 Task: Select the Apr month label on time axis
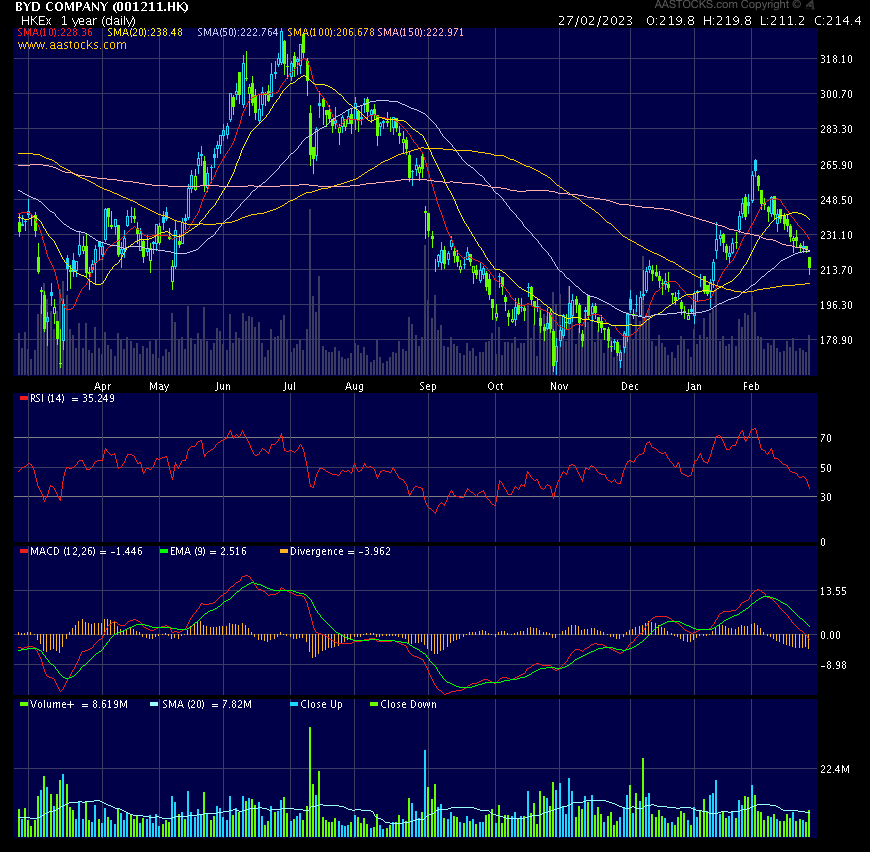click(x=103, y=387)
